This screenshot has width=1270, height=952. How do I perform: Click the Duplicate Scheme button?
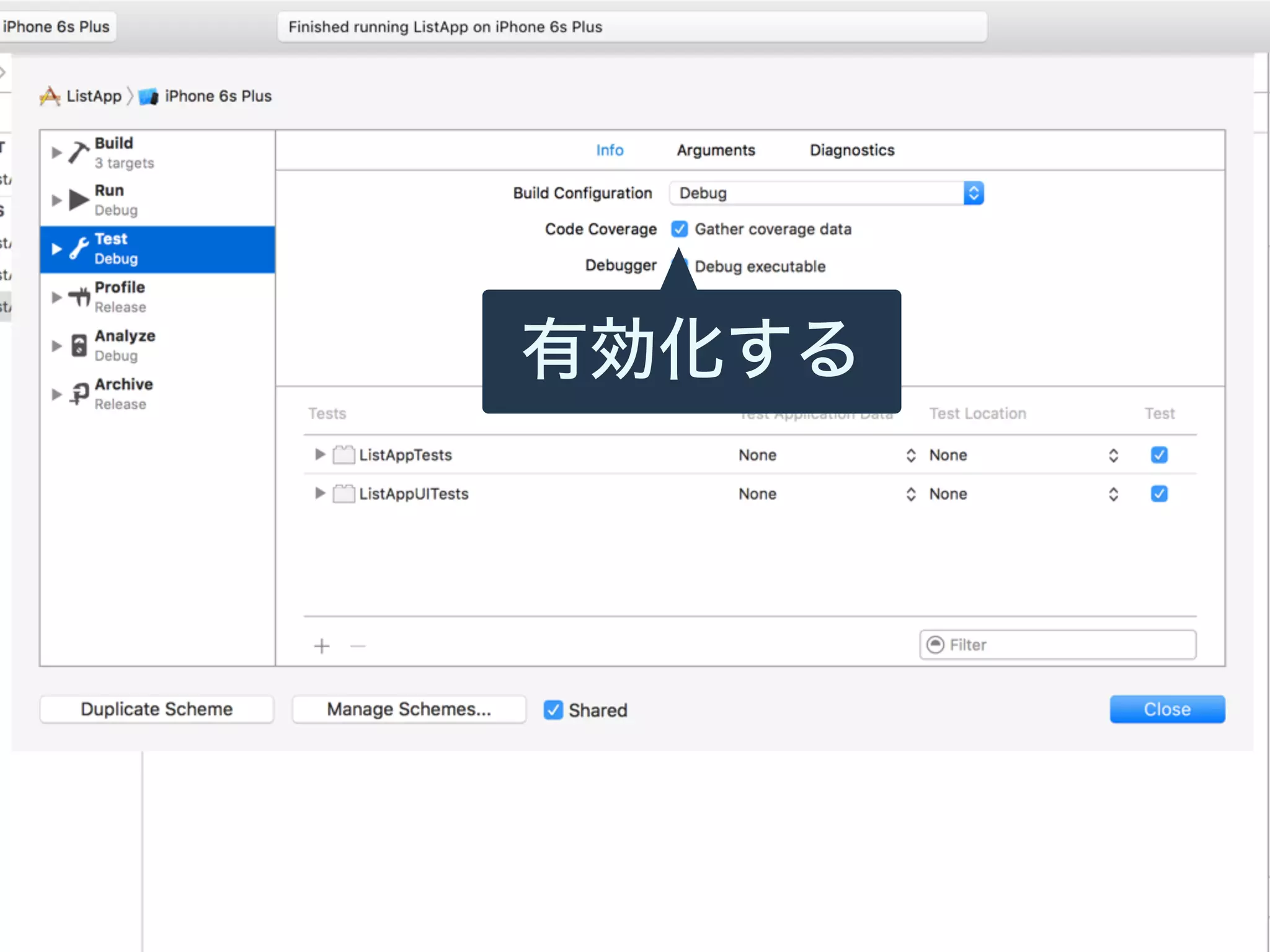tap(156, 709)
